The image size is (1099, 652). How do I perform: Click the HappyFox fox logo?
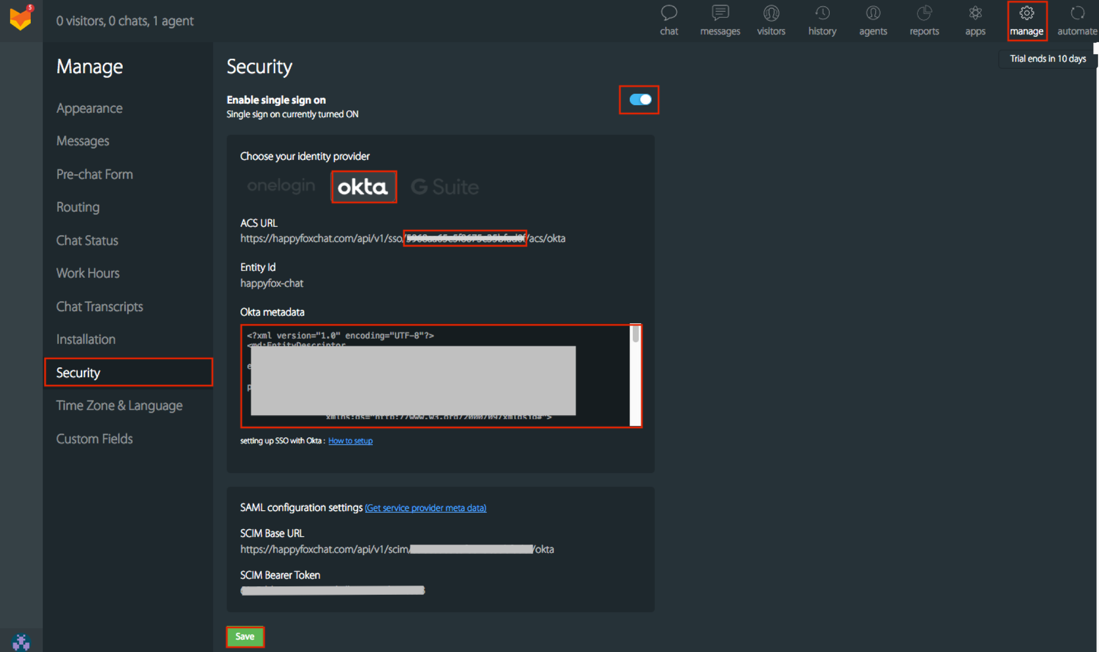click(x=20, y=18)
